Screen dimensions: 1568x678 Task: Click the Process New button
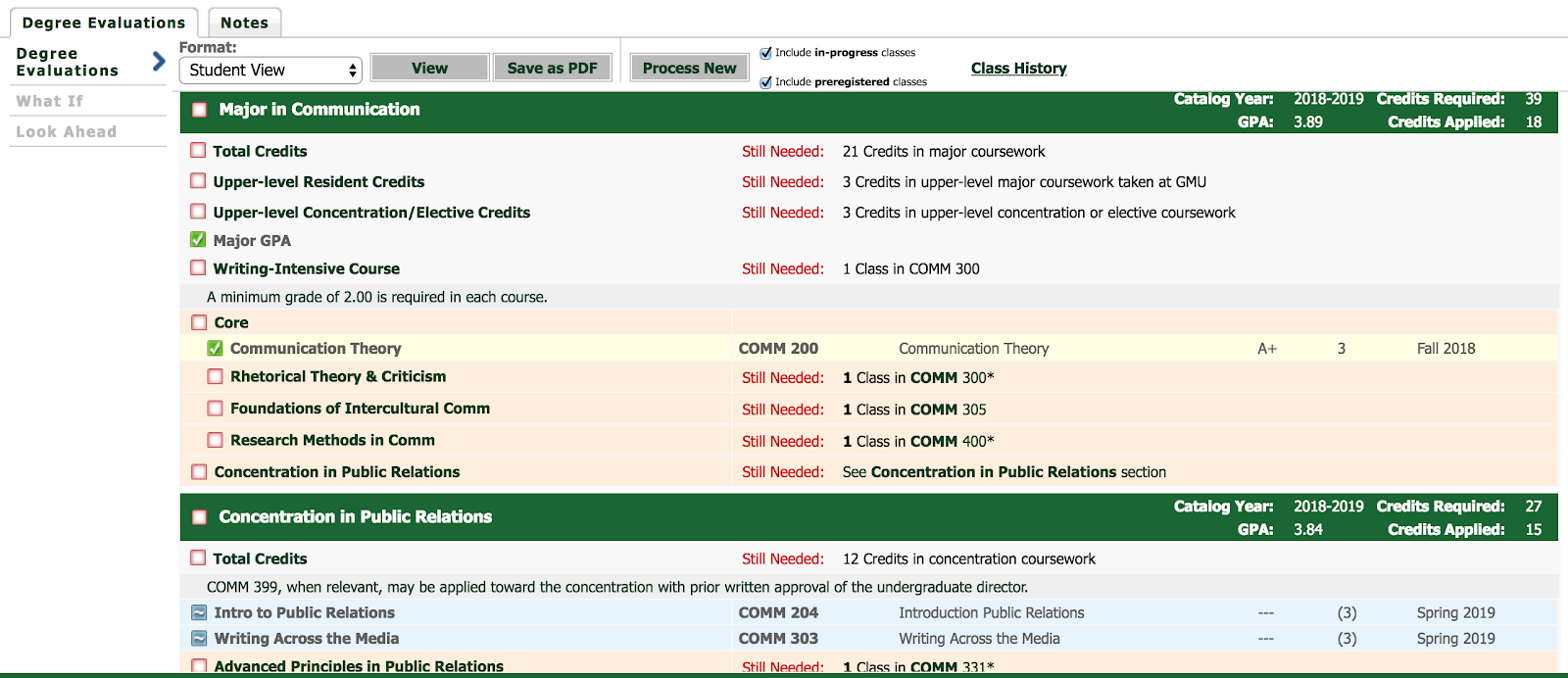pos(689,68)
